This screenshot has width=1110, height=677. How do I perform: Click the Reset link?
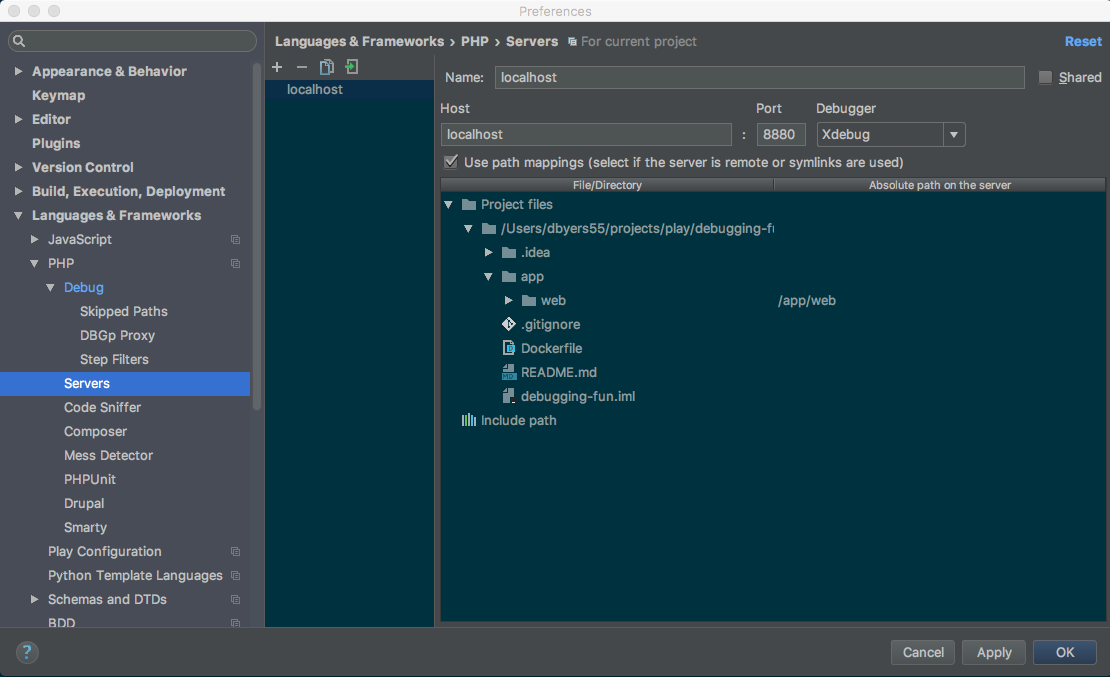tap(1083, 41)
